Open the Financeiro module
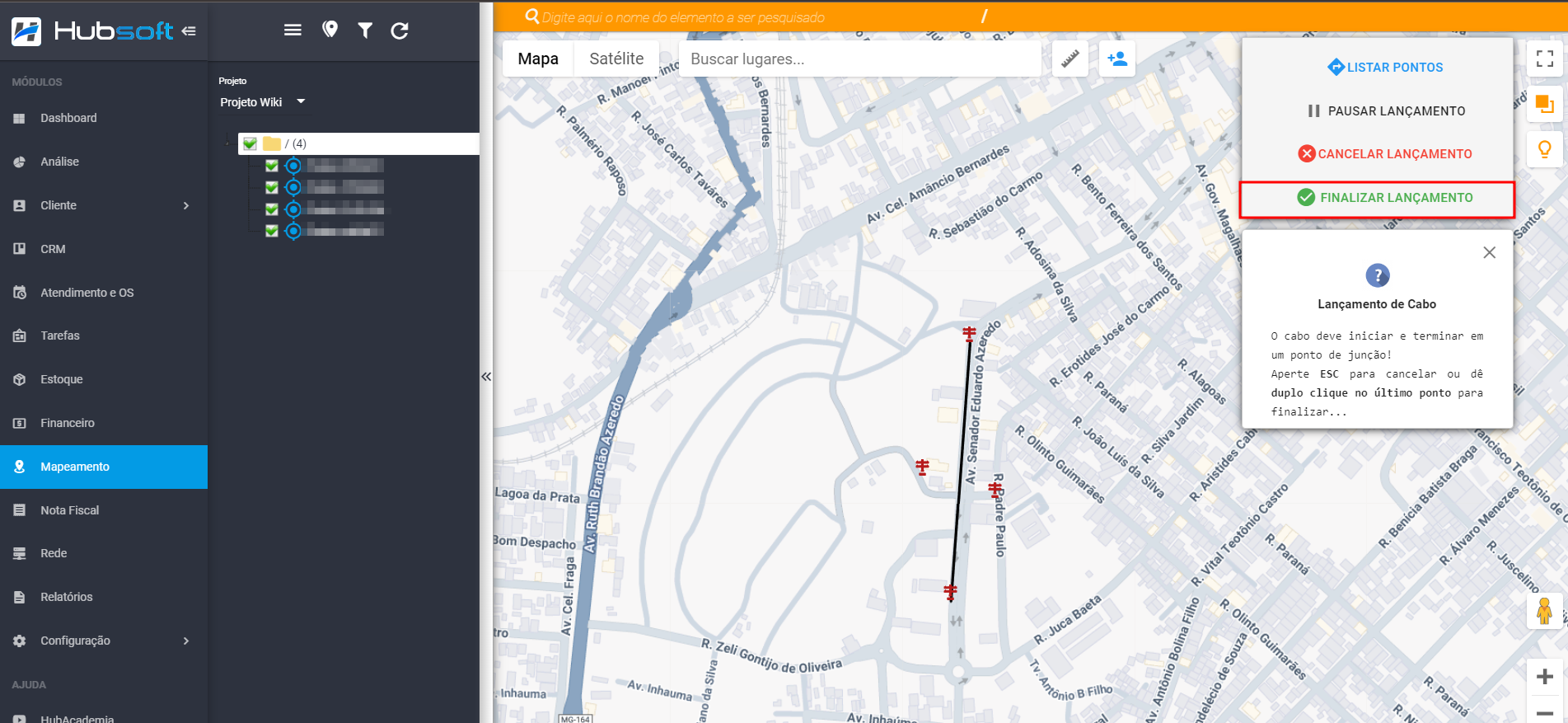1568x723 pixels. click(104, 423)
